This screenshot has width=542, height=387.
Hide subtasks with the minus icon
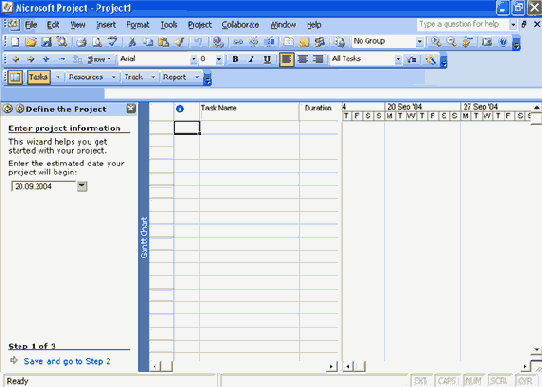62,59
